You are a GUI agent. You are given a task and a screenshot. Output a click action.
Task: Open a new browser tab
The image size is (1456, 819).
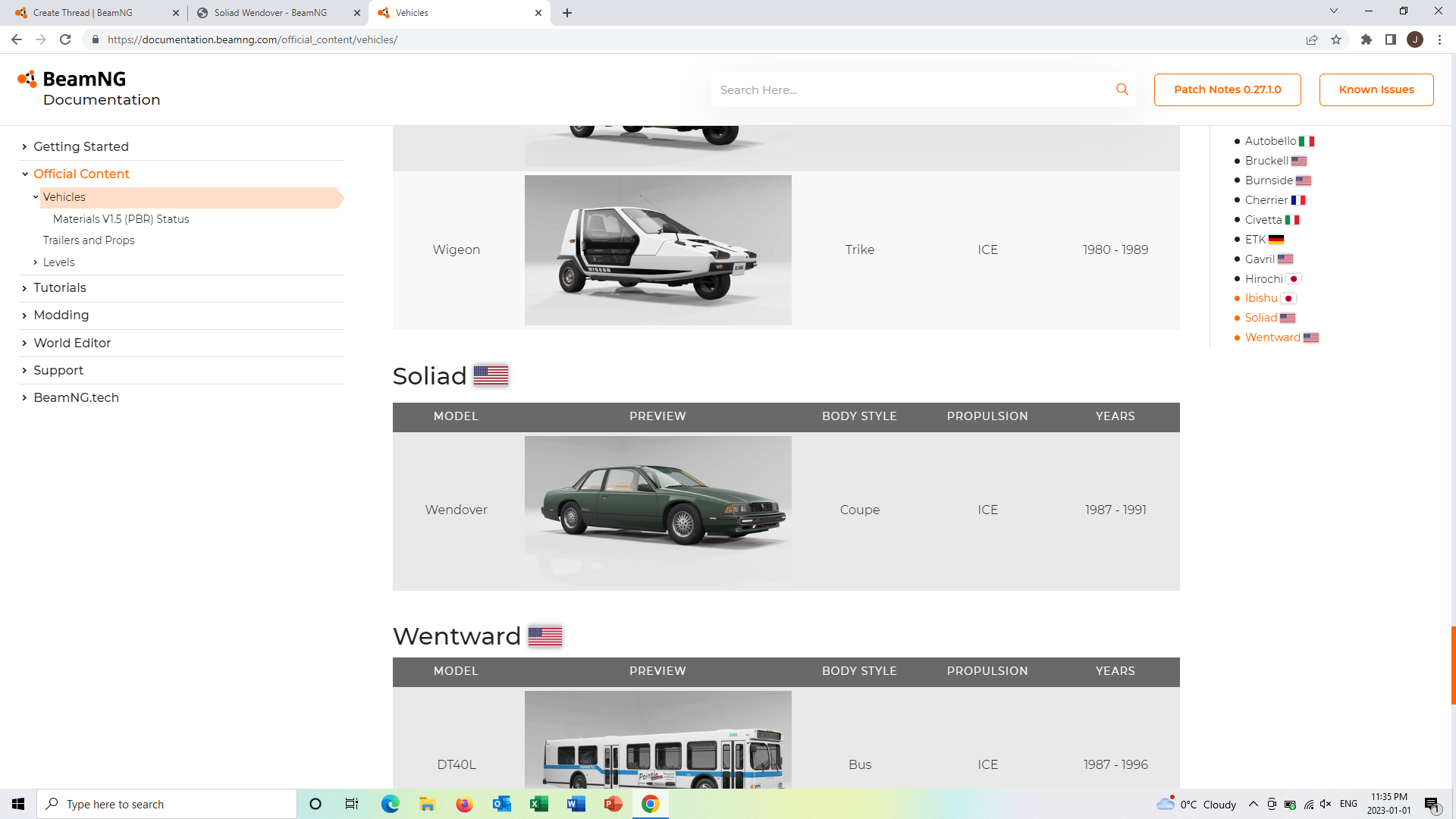tap(567, 13)
